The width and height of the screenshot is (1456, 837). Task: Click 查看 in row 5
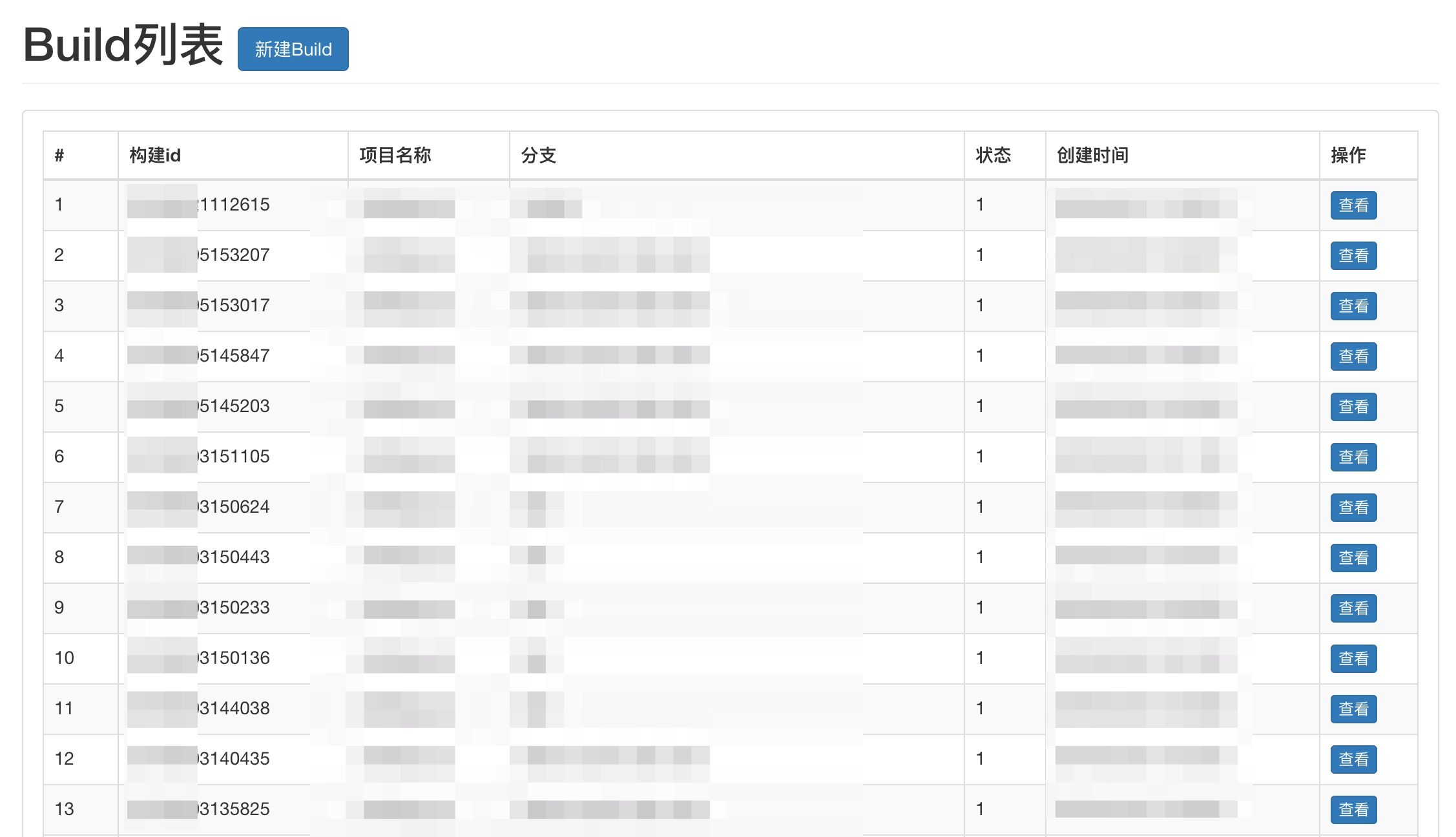click(x=1353, y=407)
